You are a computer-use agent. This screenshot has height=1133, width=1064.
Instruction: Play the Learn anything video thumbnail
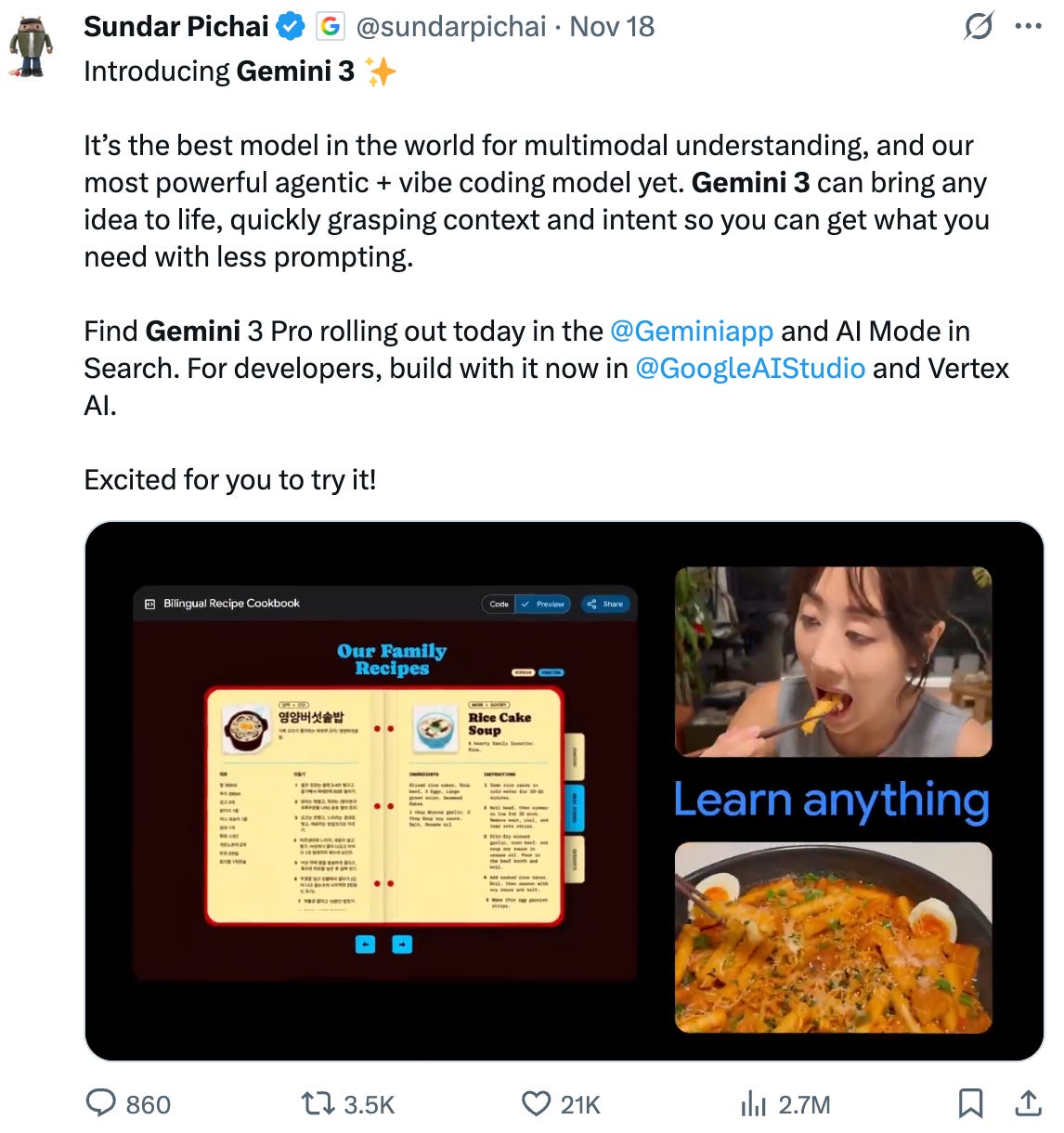[x=564, y=791]
